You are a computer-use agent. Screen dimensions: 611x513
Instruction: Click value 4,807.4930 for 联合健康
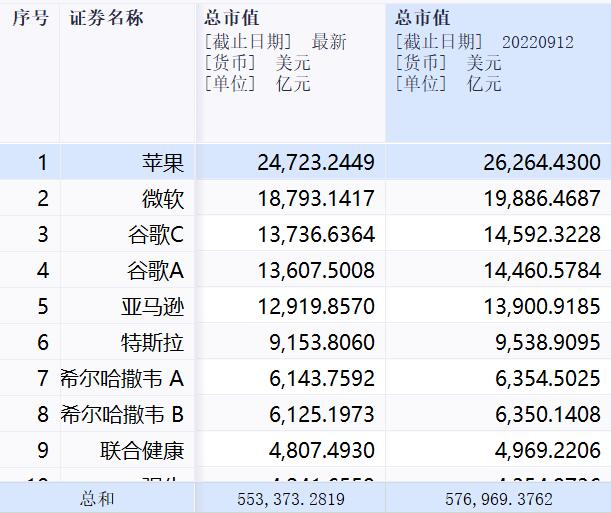coord(322,450)
